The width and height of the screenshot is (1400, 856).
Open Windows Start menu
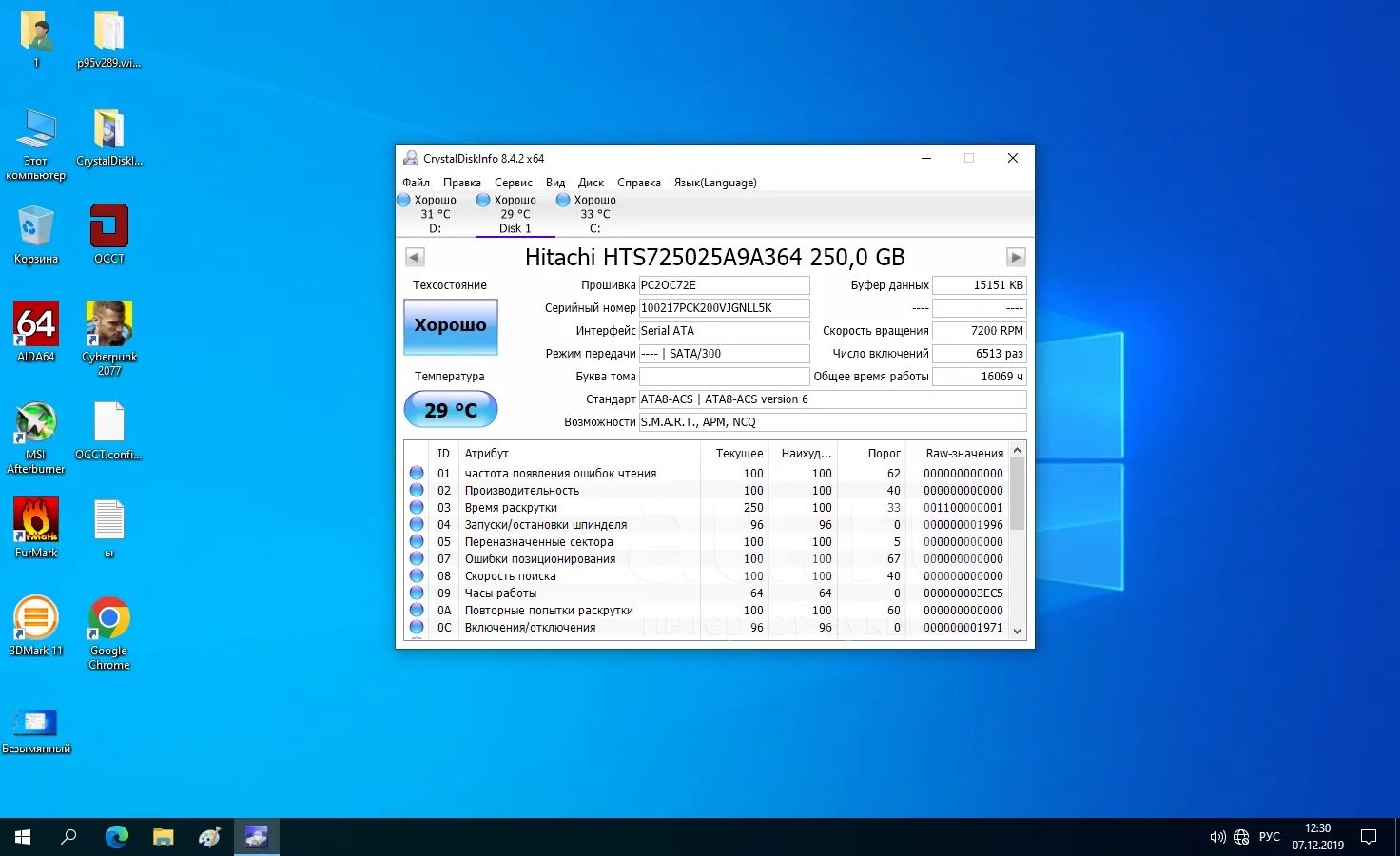pyautogui.click(x=23, y=837)
